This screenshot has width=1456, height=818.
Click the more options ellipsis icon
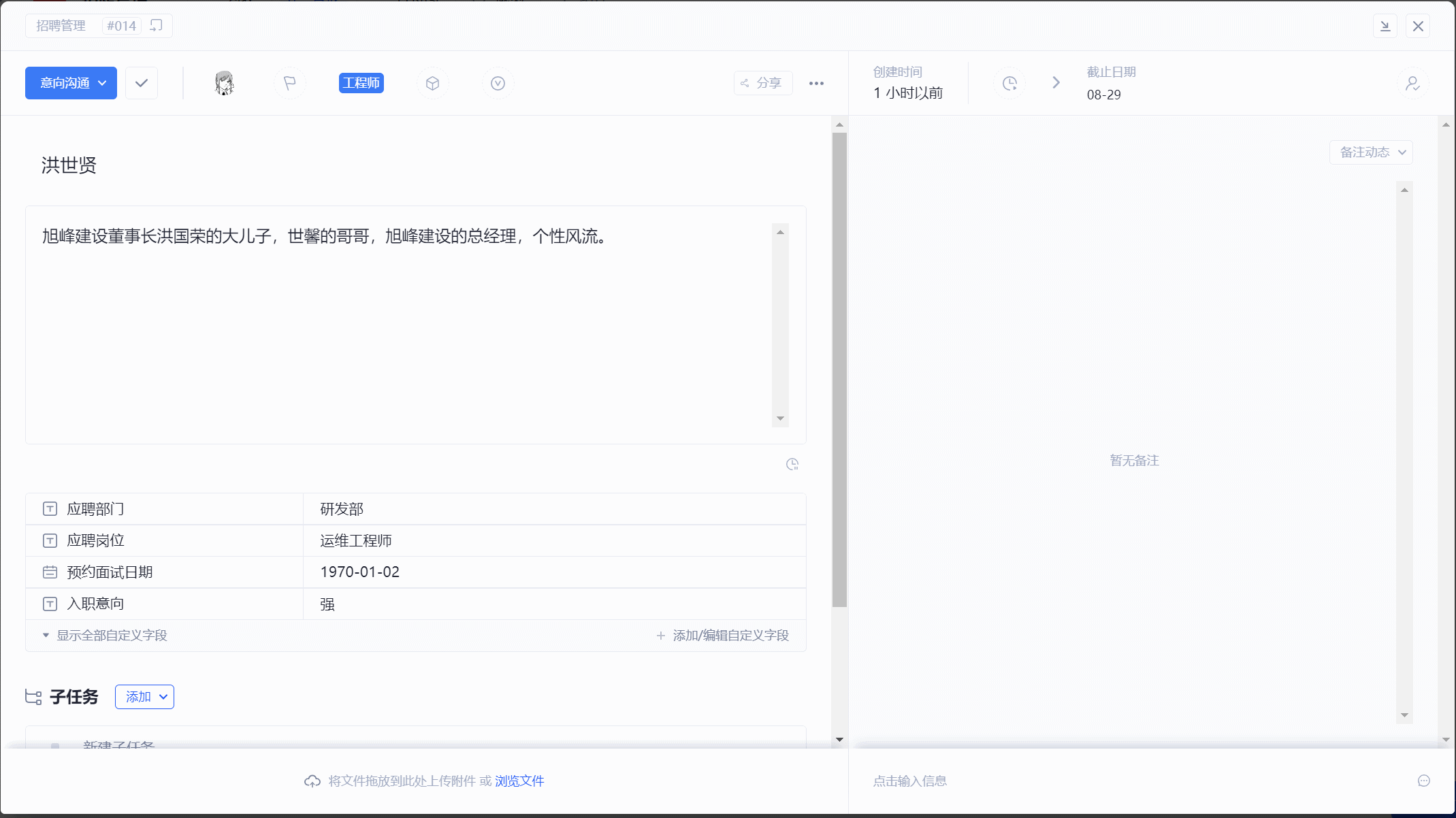pyautogui.click(x=816, y=82)
